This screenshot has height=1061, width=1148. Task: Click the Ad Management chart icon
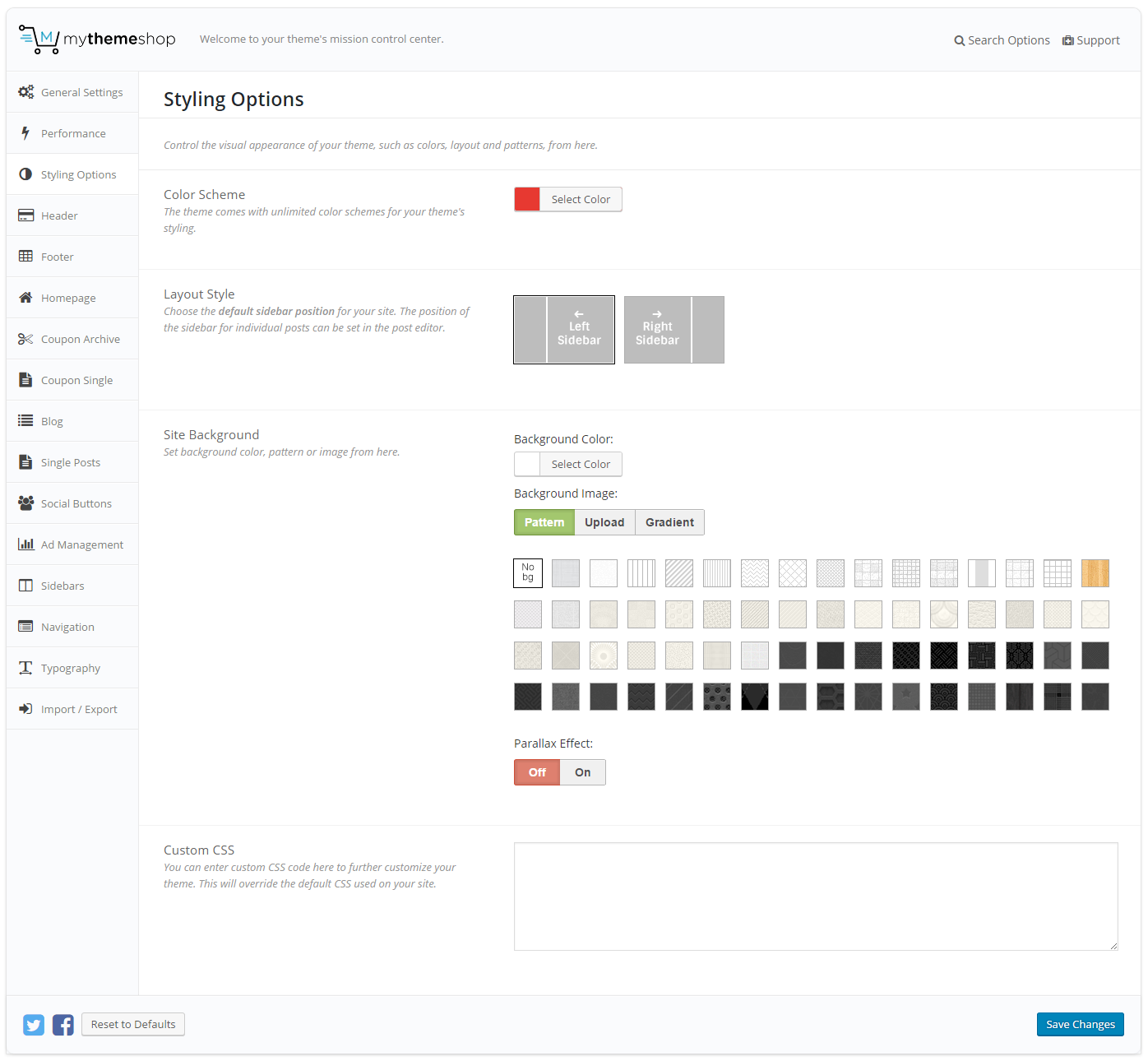(25, 544)
